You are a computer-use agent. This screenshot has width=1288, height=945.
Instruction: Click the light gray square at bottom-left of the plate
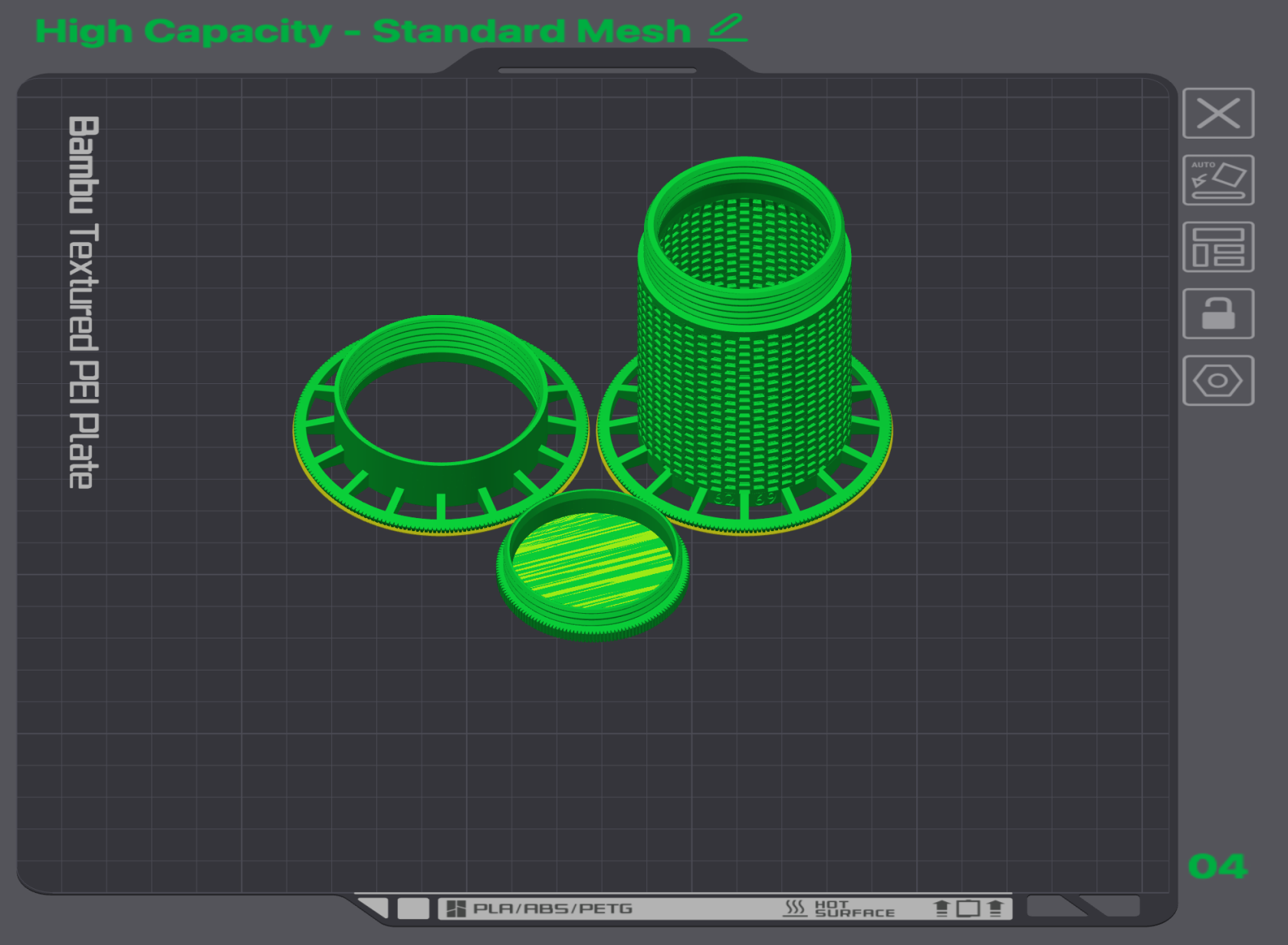413,909
